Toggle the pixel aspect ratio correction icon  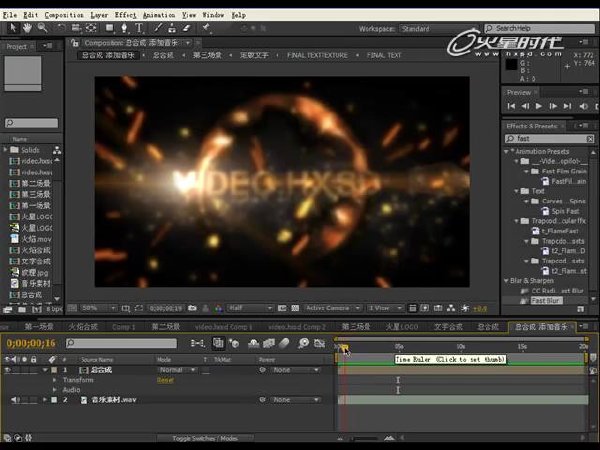point(412,308)
